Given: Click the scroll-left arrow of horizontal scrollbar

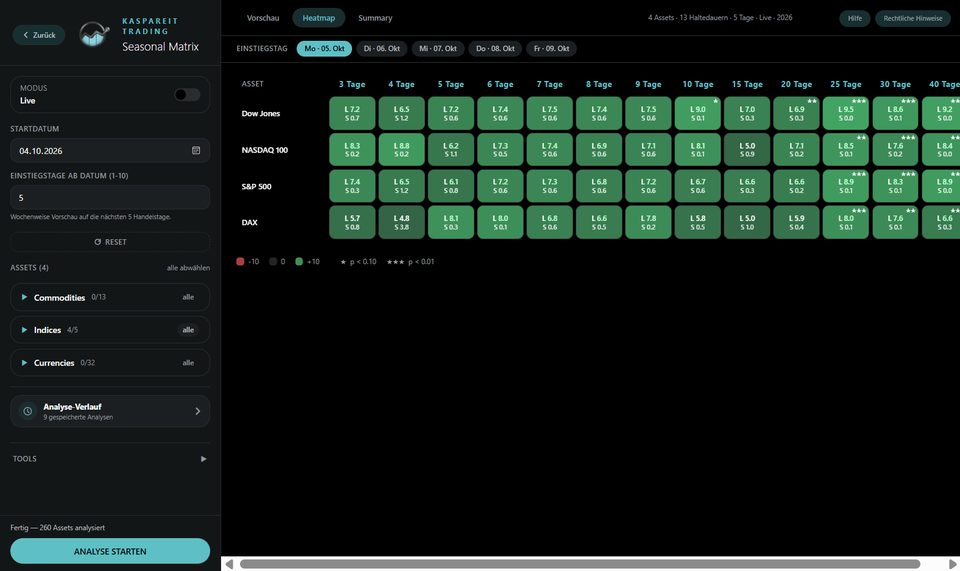Looking at the screenshot, I should [x=229, y=564].
